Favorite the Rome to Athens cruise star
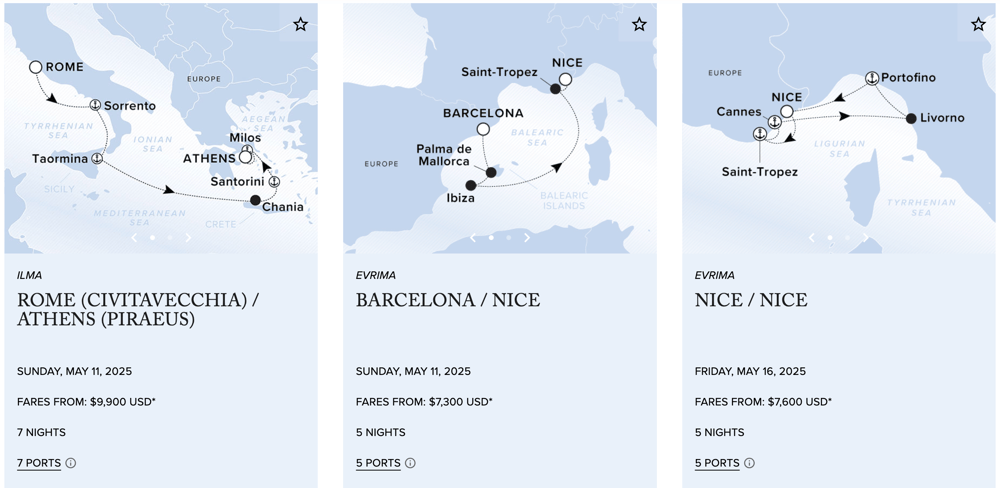The width and height of the screenshot is (1000, 488). tap(300, 24)
